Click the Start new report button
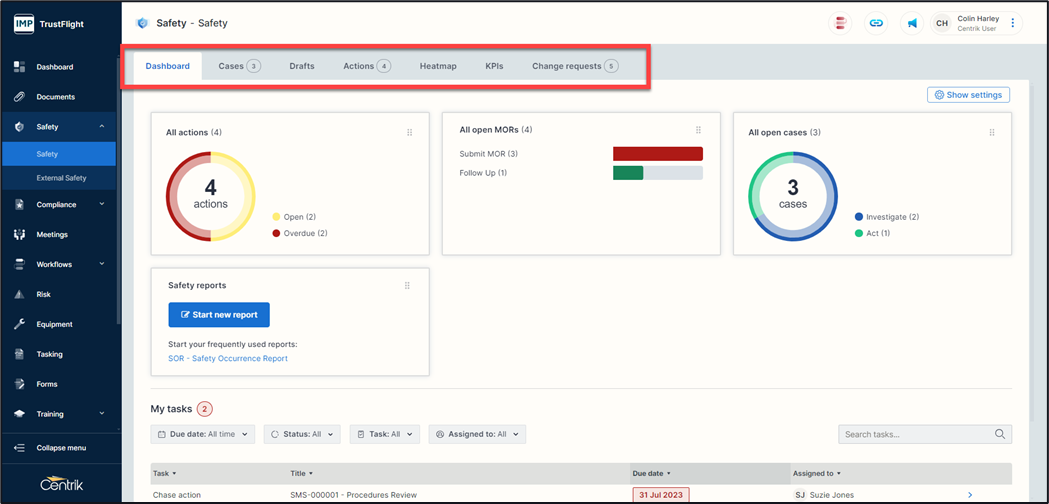Image resolution: width=1049 pixels, height=504 pixels. 219,315
